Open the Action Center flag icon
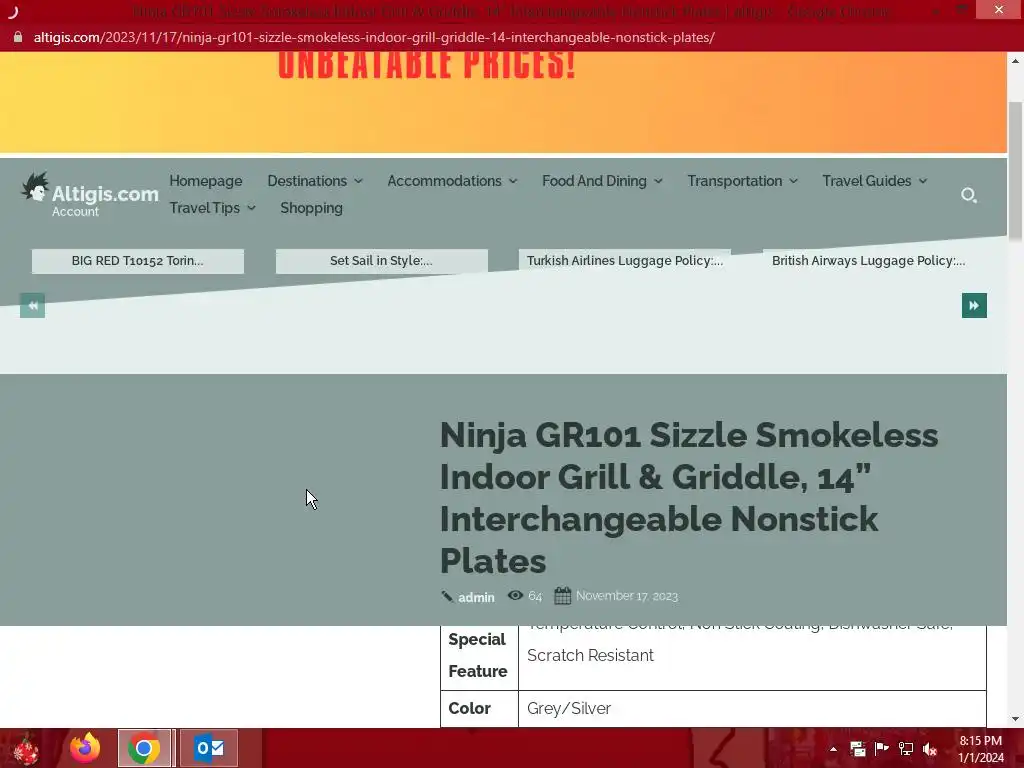The width and height of the screenshot is (1024, 768). [882, 748]
